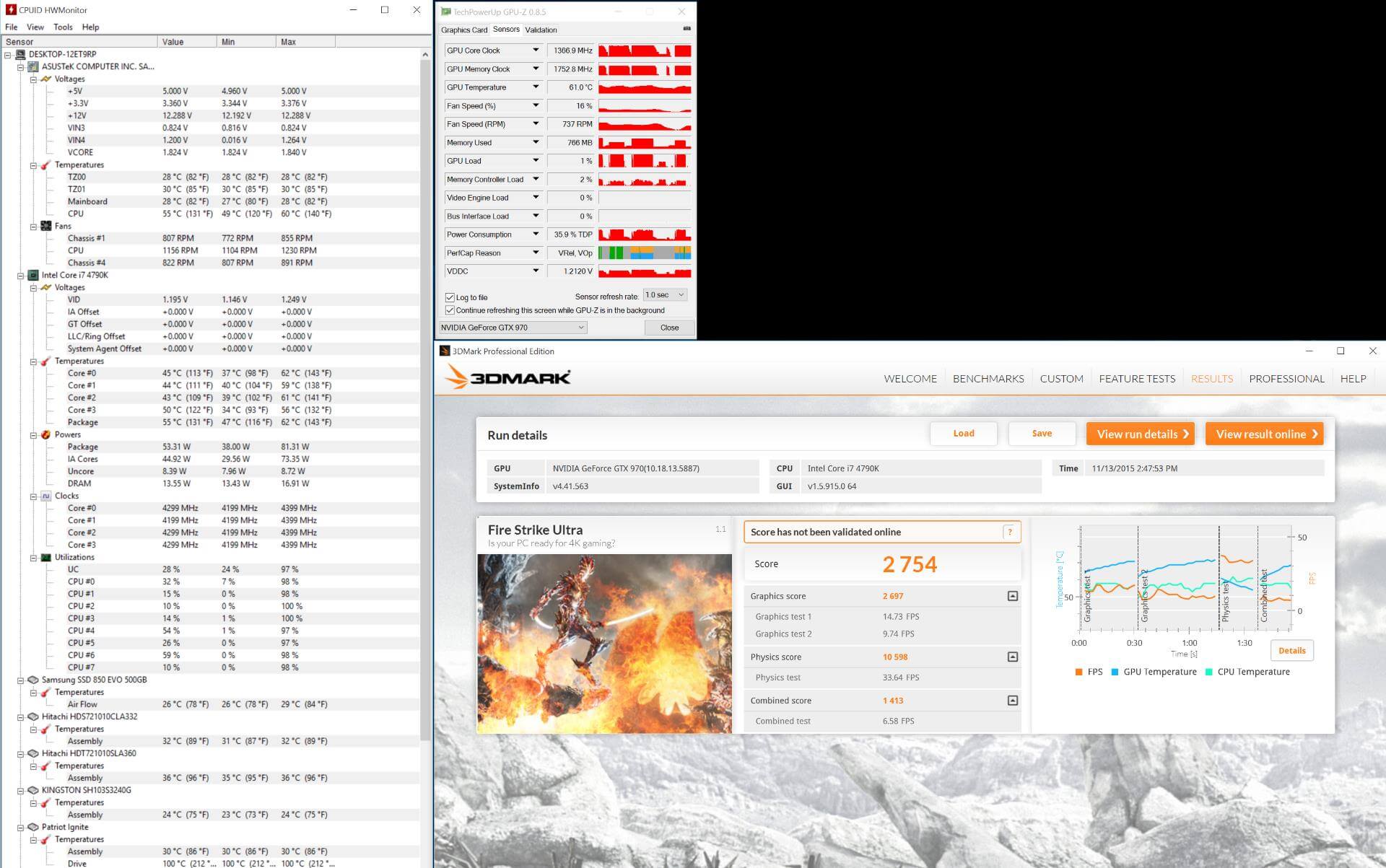Switch to the Graphics Card tab
1386x868 pixels.
tap(464, 30)
